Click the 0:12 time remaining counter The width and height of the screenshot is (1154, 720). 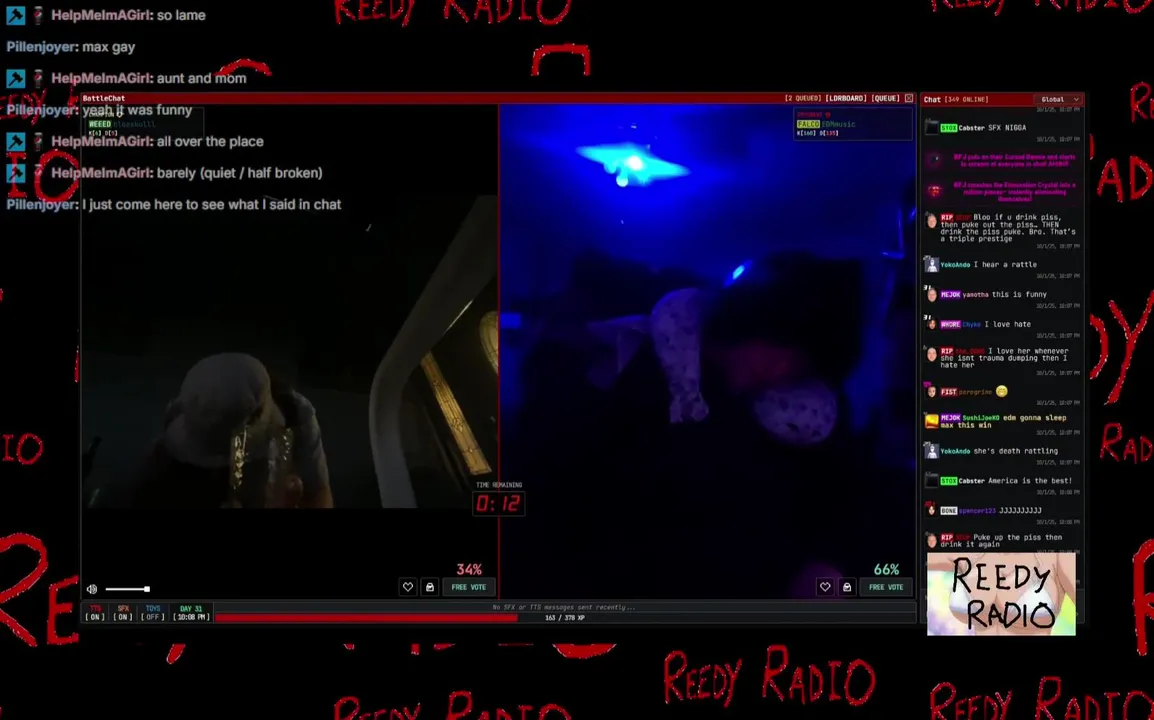tap(498, 504)
